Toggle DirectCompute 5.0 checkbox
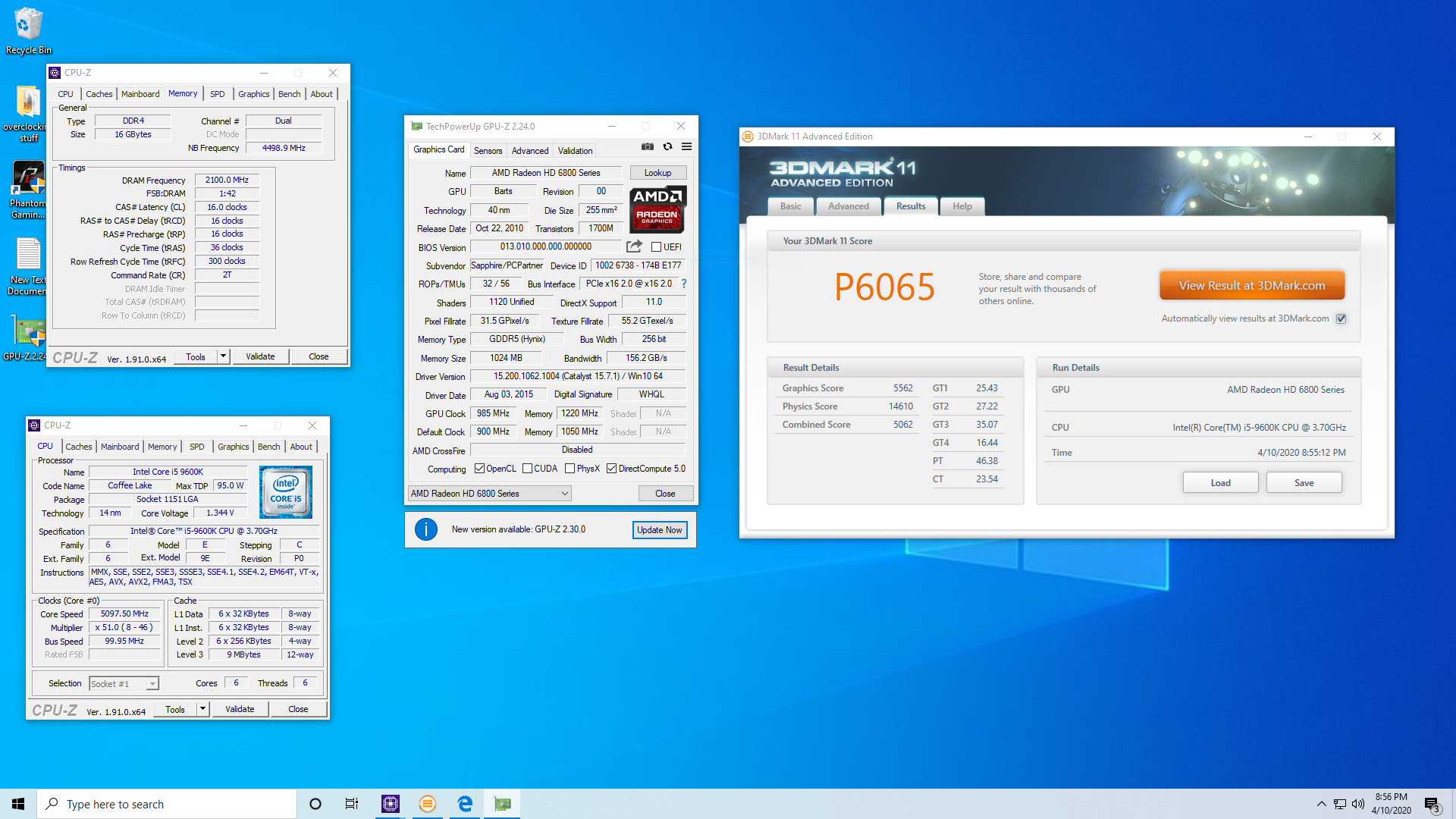 611,469
